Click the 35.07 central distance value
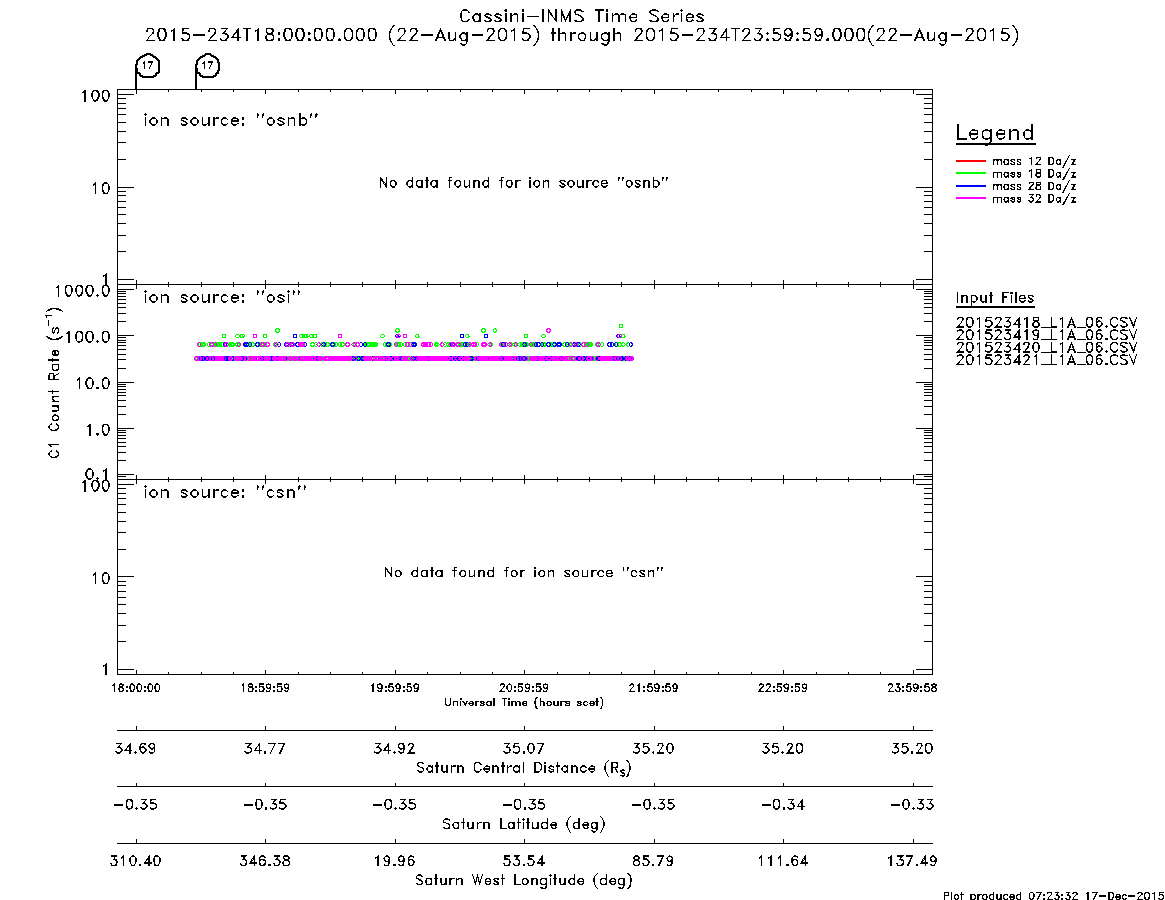This screenshot has height=900, width=1165. pos(524,748)
